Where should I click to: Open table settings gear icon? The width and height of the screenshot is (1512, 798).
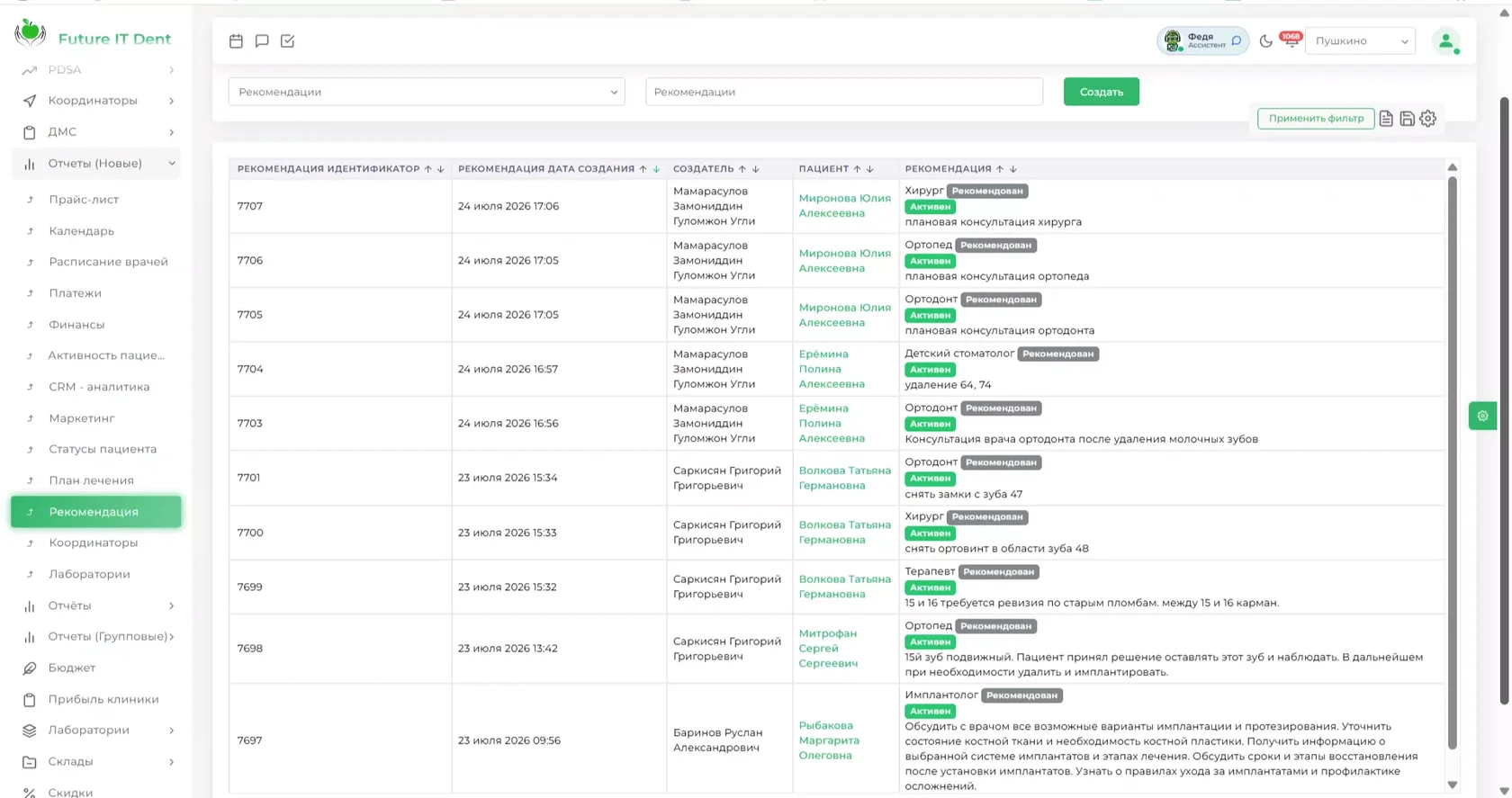click(1428, 119)
